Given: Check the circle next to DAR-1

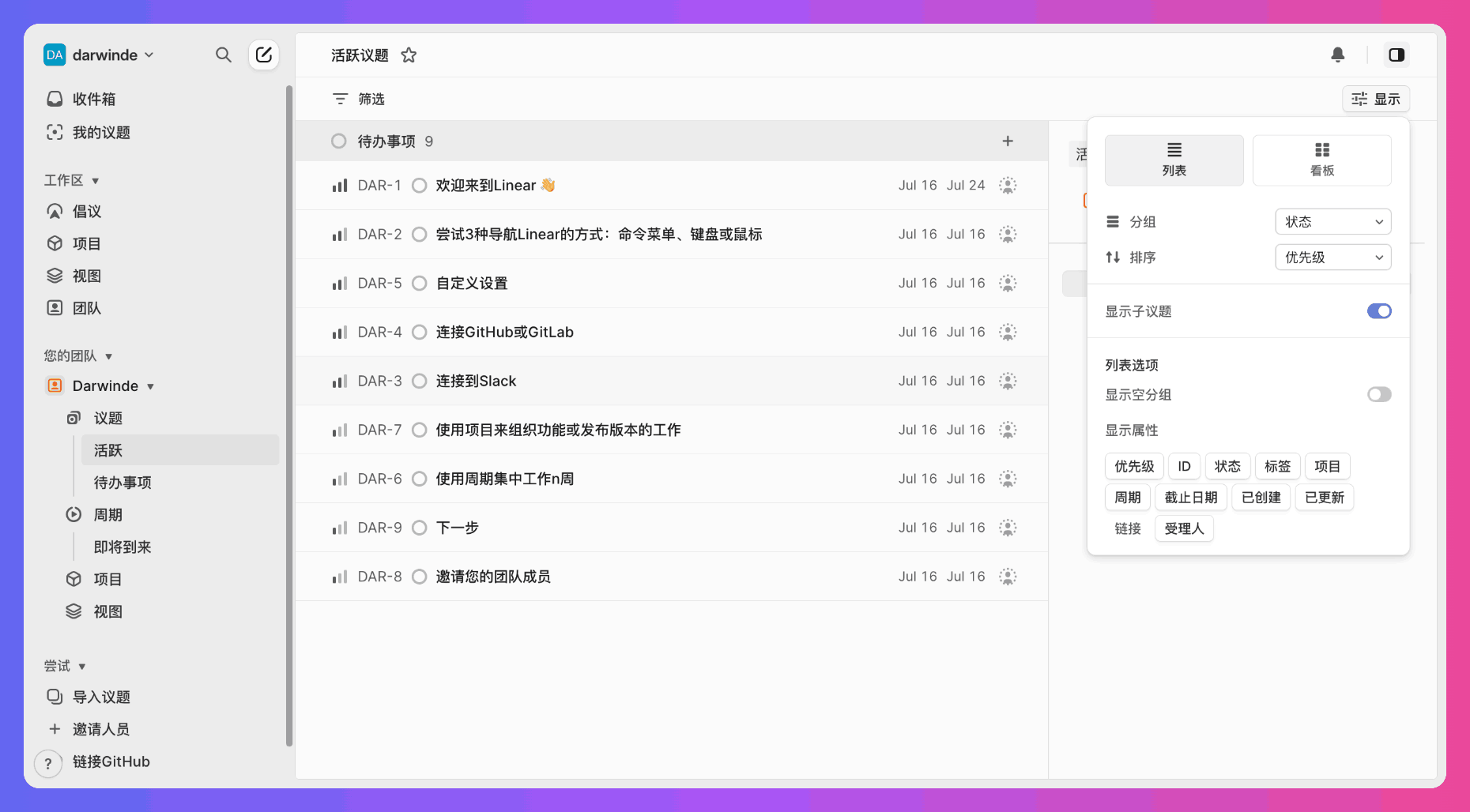Looking at the screenshot, I should click(419, 185).
